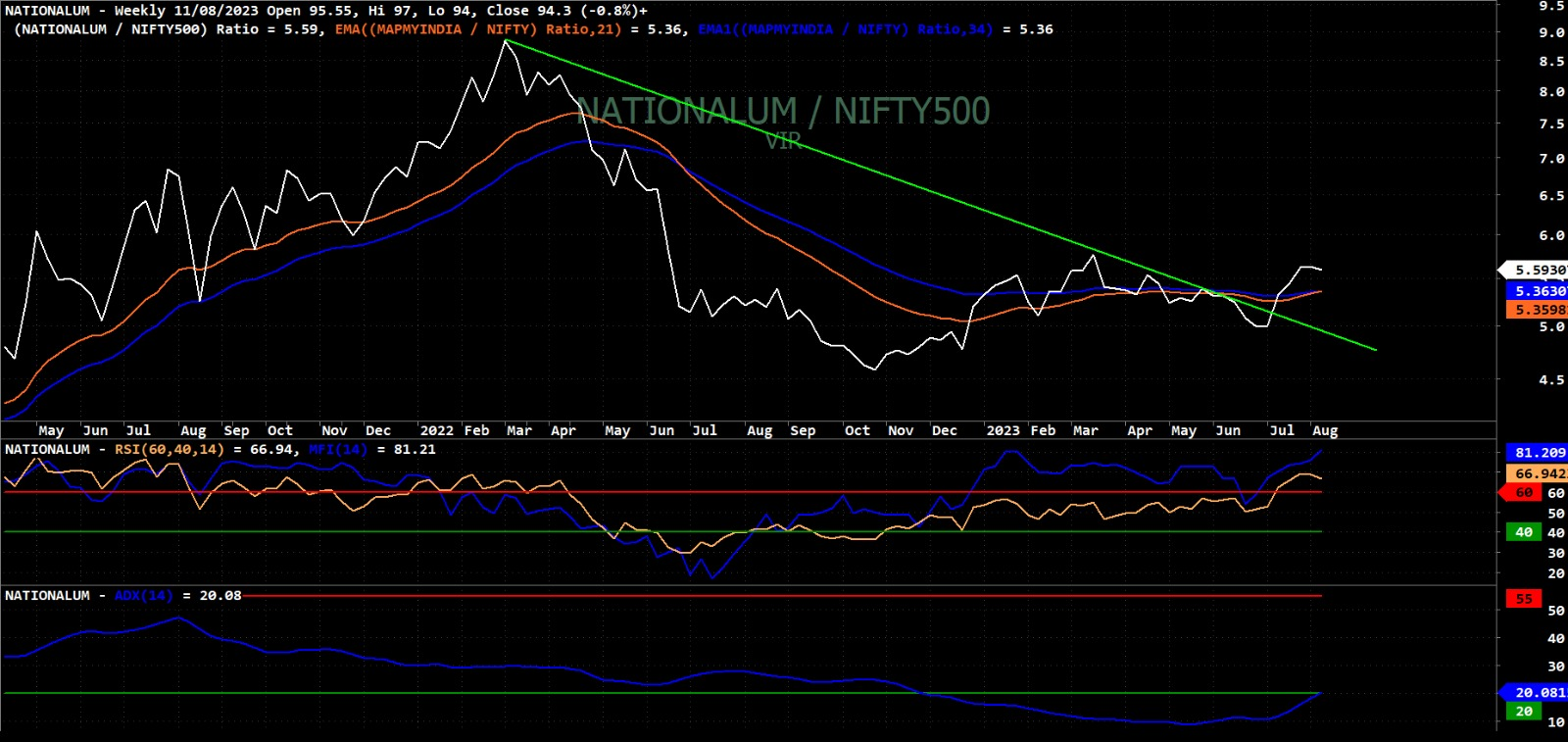Click the 40 label on ADX panel axis
This screenshot has height=742, width=1568.
(1556, 639)
